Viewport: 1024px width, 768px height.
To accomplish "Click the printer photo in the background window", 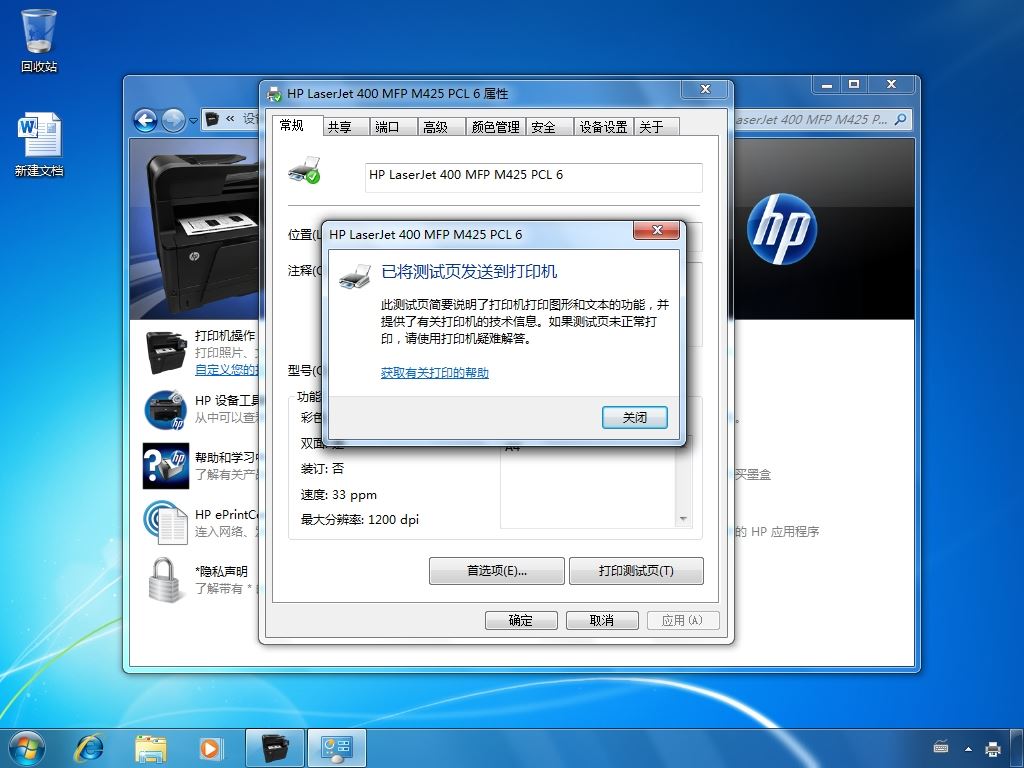I will click(x=195, y=229).
